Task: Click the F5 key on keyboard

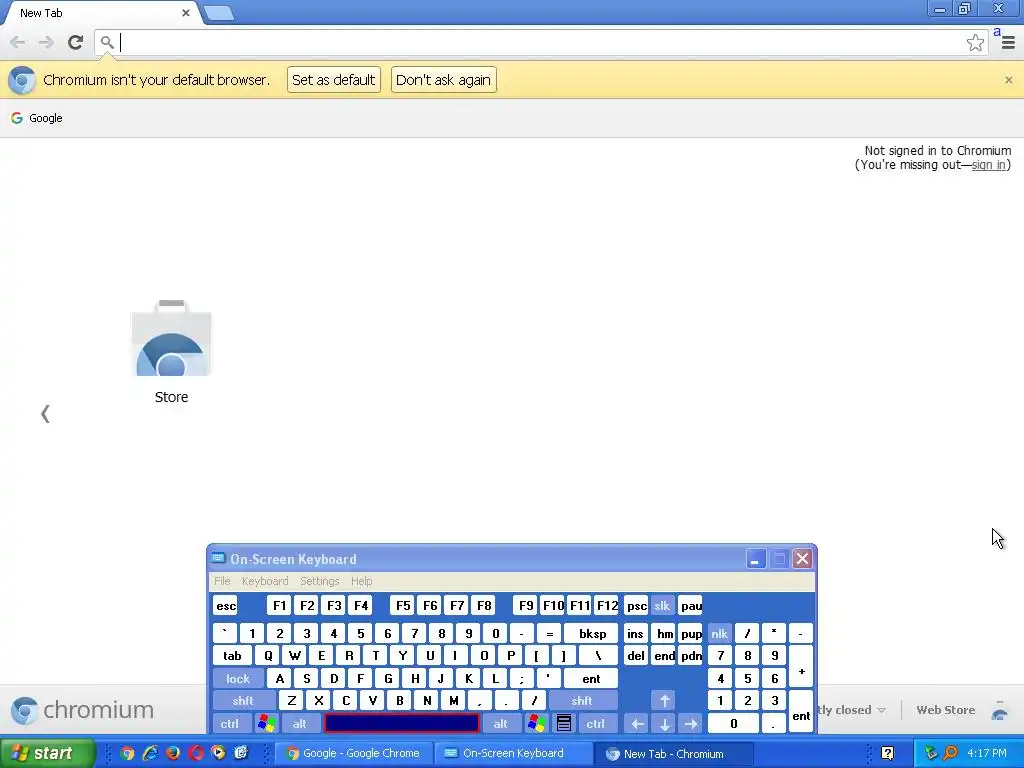Action: [x=403, y=605]
